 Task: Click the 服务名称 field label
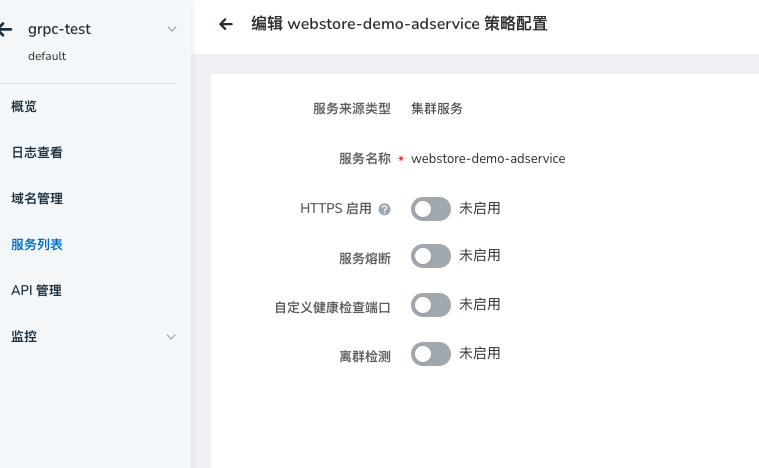364,159
